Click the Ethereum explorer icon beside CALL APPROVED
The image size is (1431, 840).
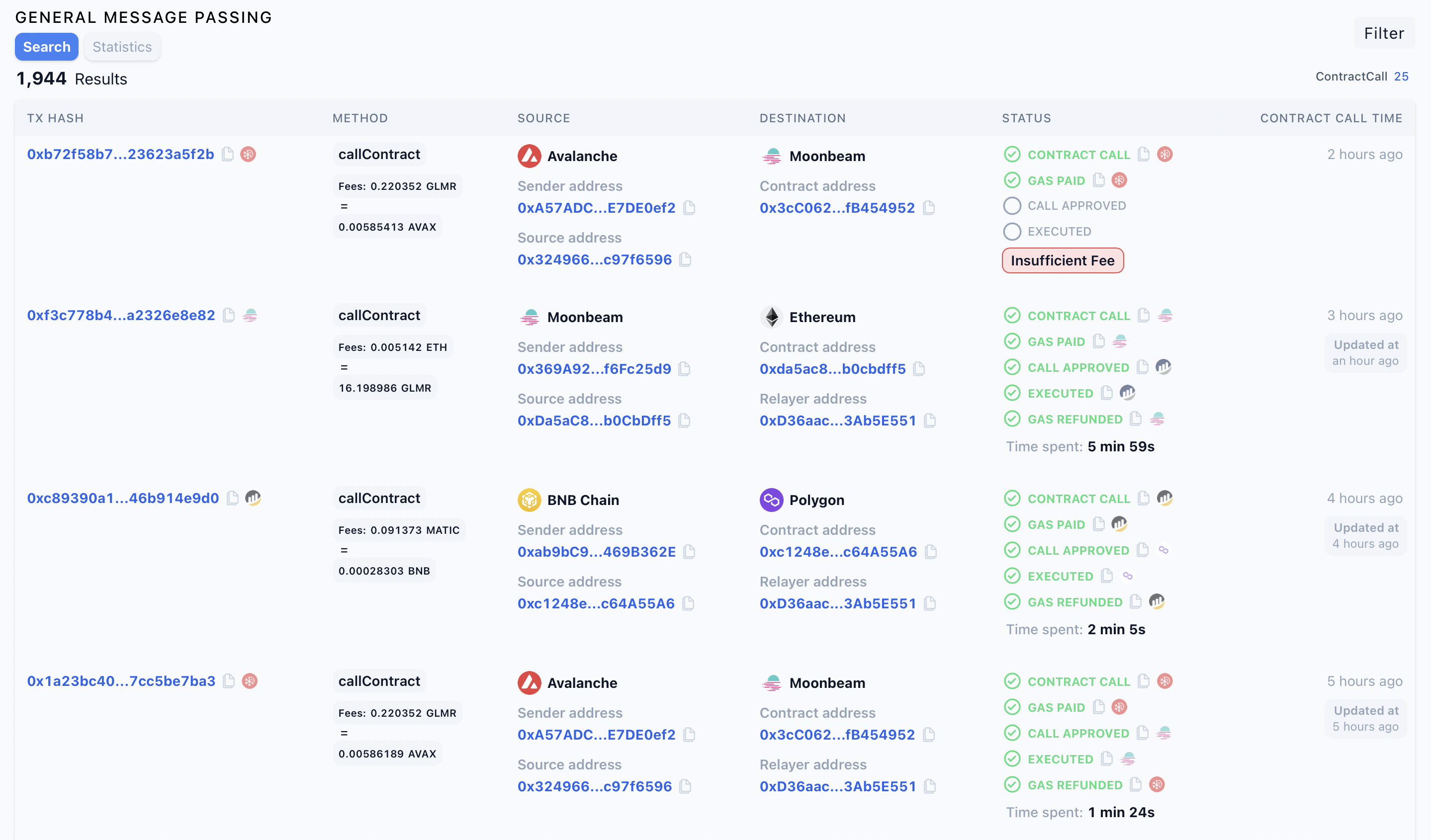(x=1163, y=367)
